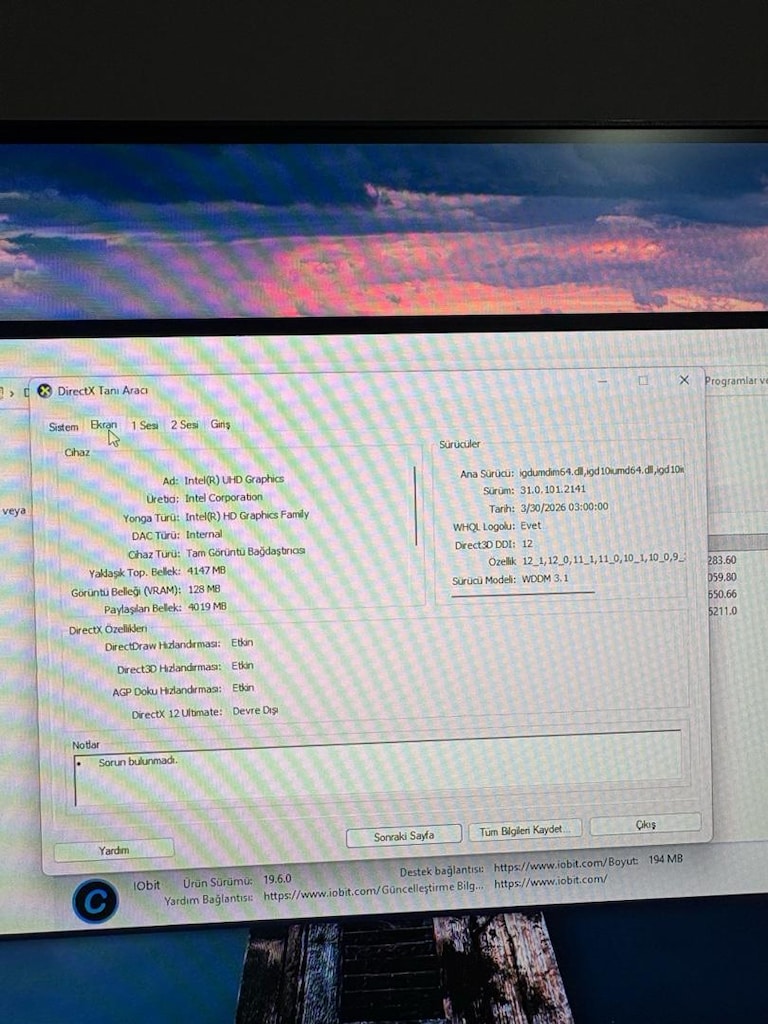Click the Intel(R) HD Graphics Family value

tap(247, 515)
